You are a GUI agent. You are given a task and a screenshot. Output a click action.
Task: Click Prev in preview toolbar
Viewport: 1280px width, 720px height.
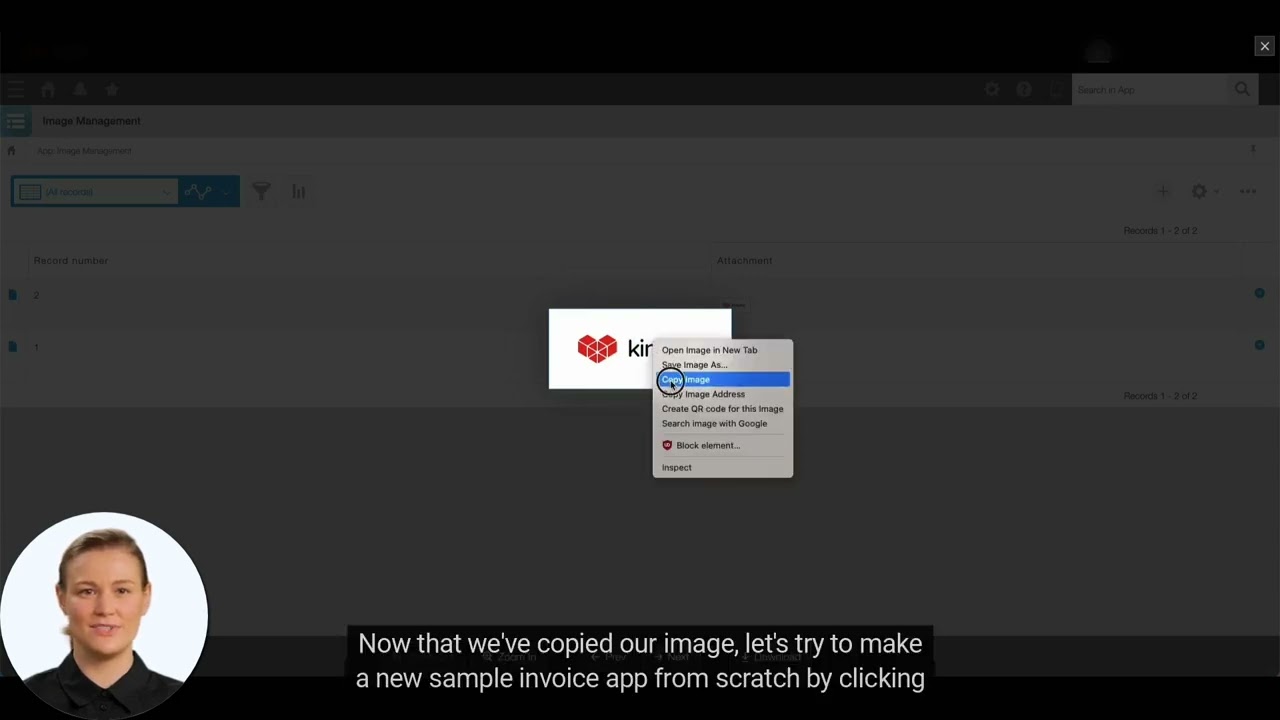point(608,657)
